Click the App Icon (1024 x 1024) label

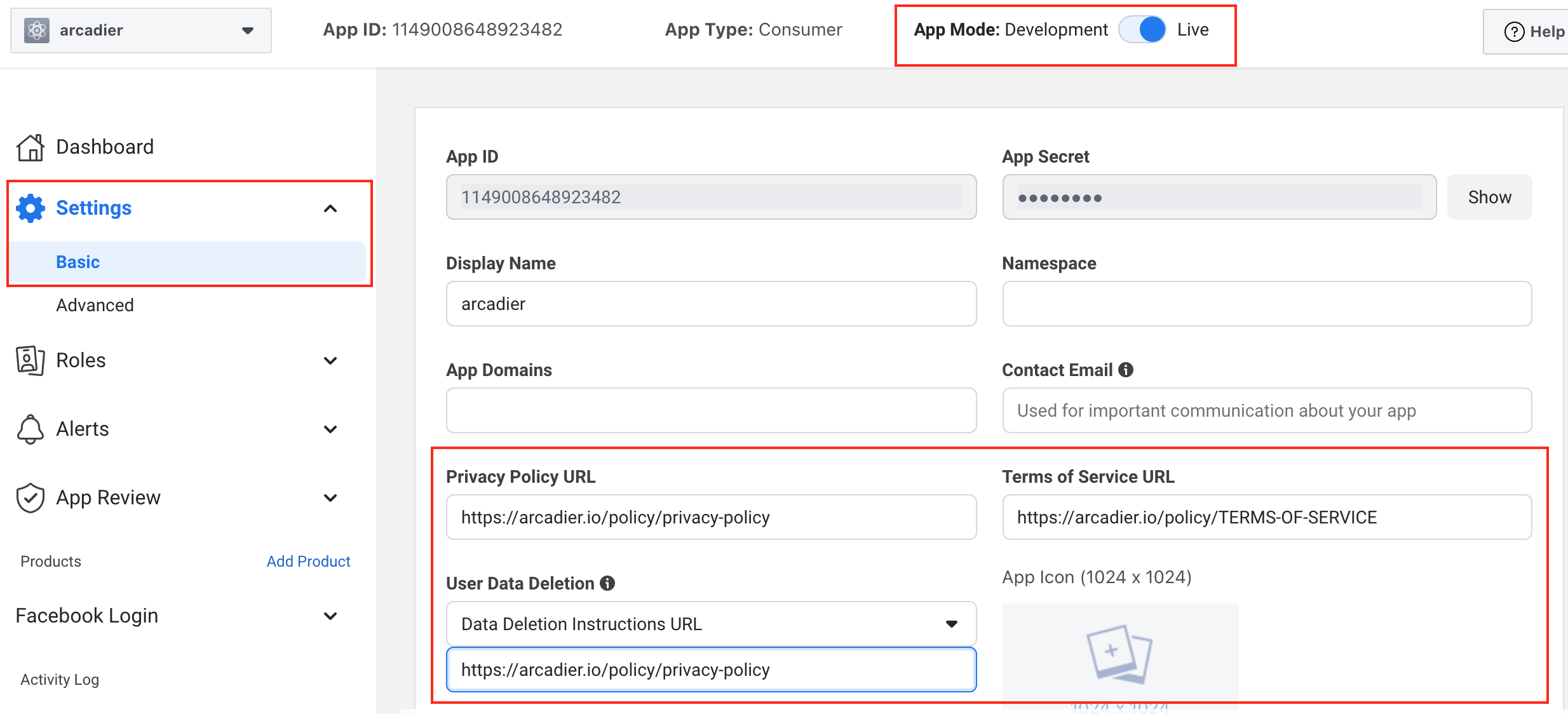(x=1097, y=577)
